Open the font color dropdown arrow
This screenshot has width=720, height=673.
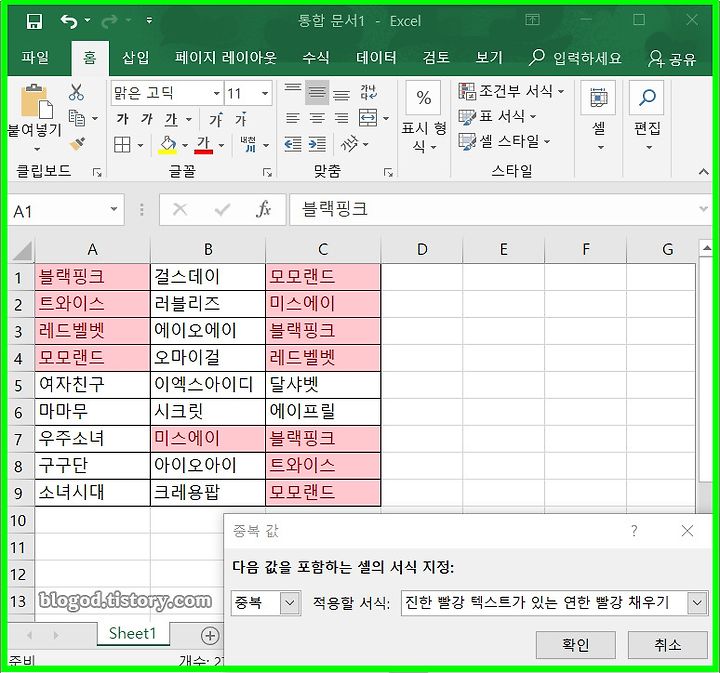click(x=221, y=146)
